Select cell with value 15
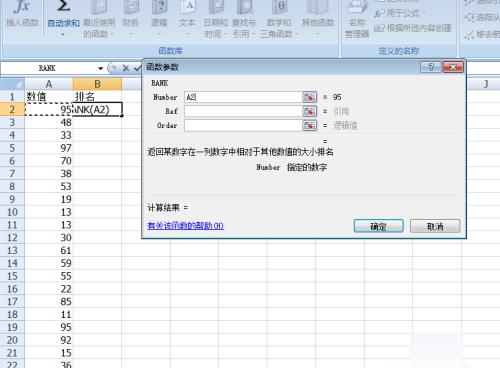Screen dimensions: 500x368 [49, 353]
